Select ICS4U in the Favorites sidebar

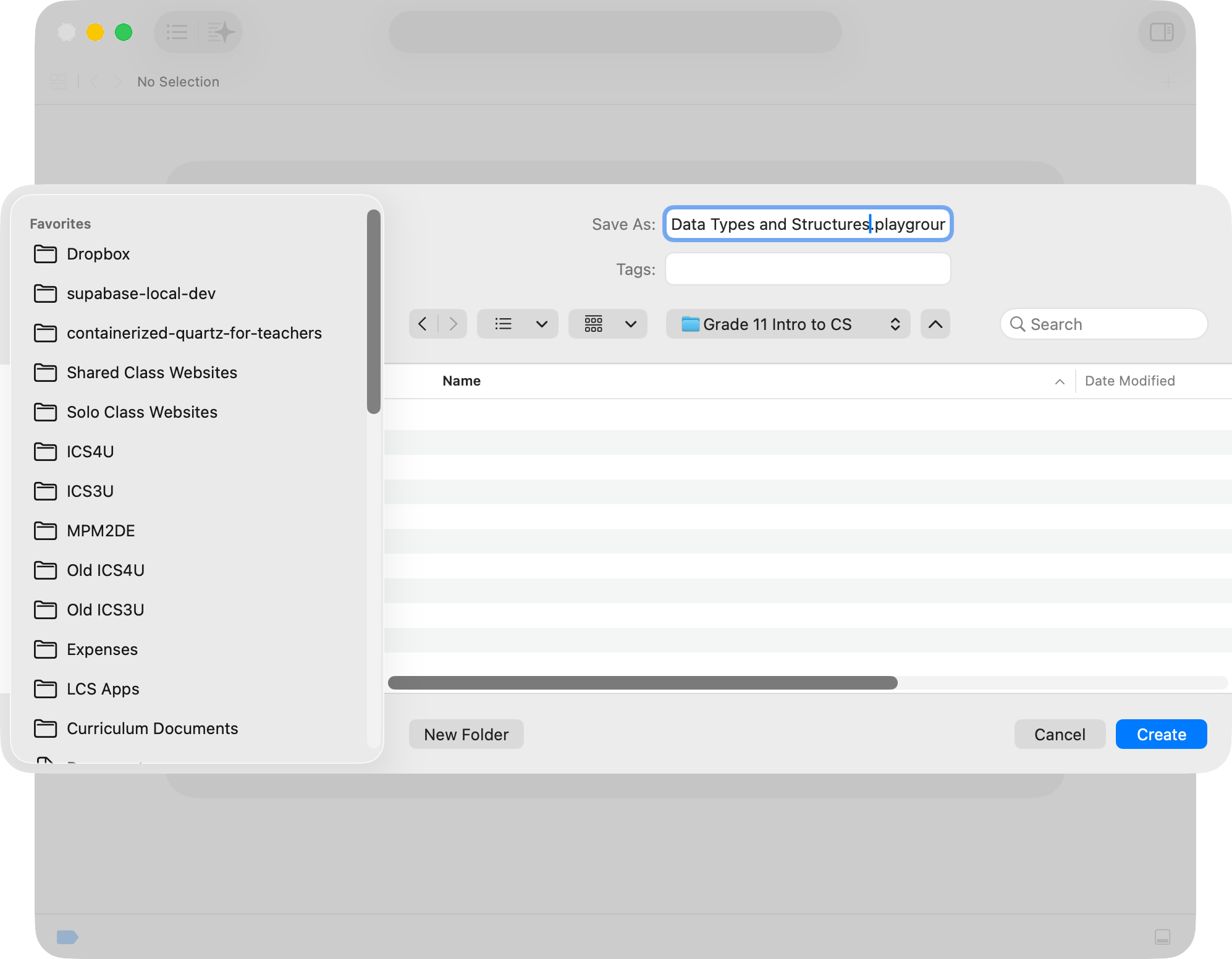coord(90,452)
